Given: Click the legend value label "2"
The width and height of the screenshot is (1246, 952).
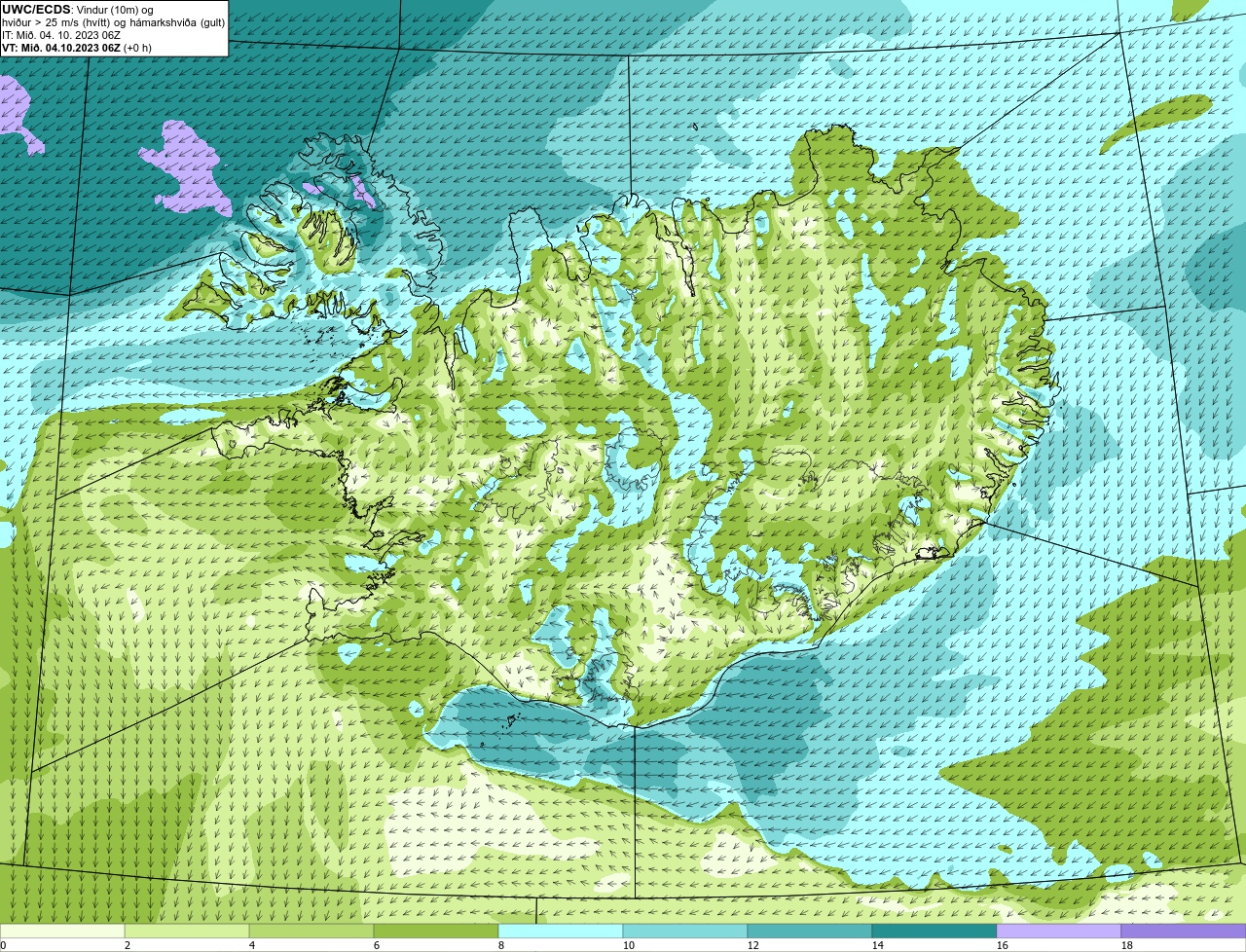Looking at the screenshot, I should click(128, 945).
